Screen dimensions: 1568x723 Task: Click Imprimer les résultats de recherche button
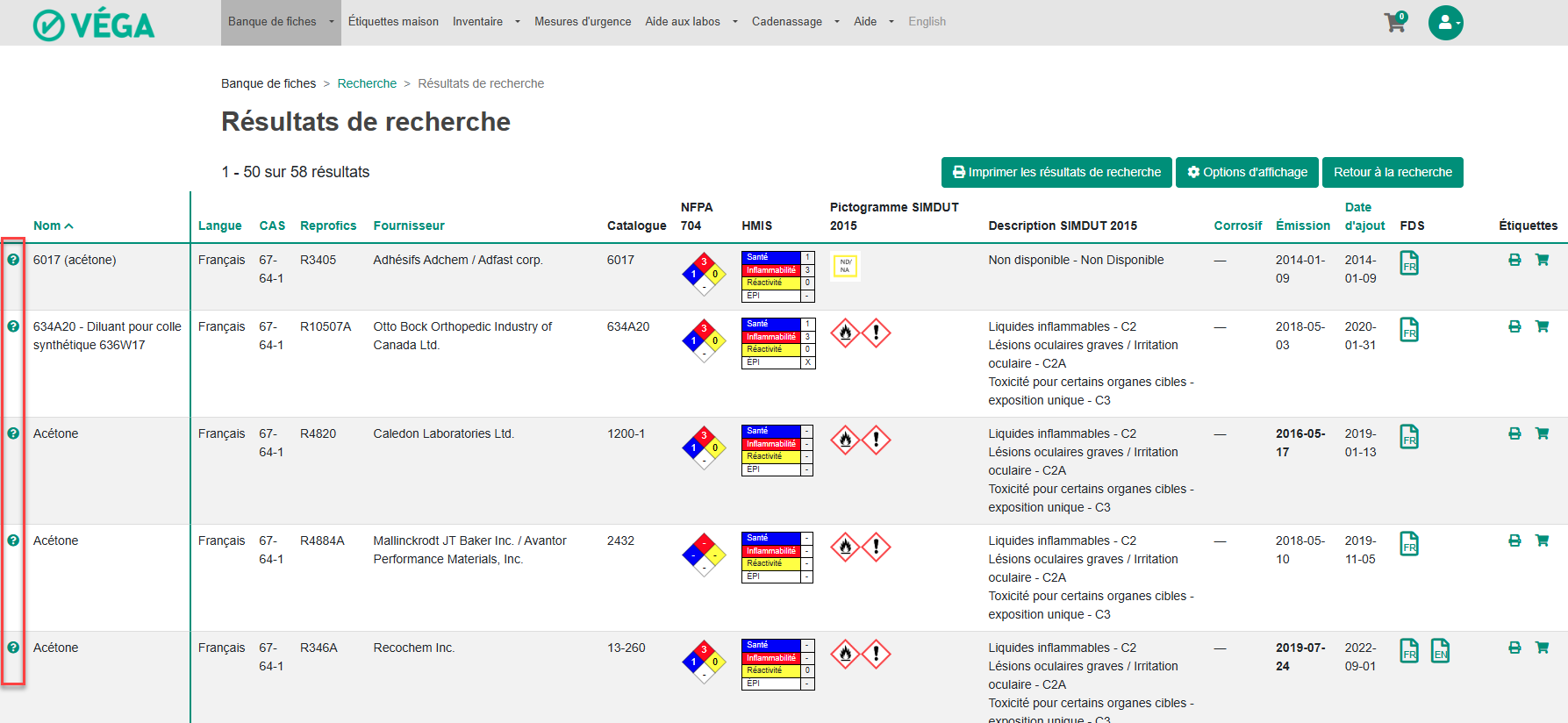1056,172
